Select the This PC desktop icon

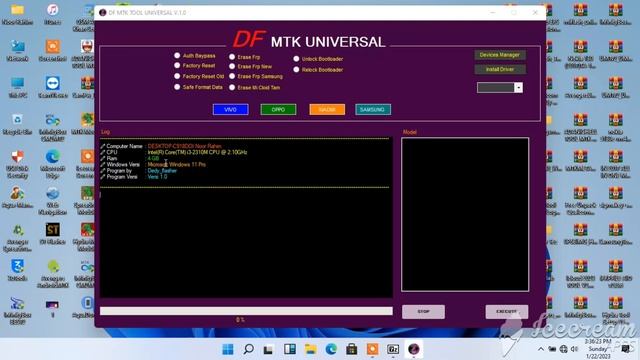tap(17, 87)
